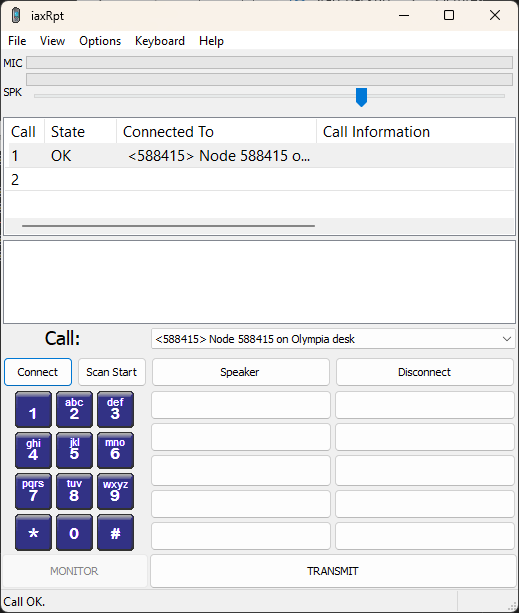The image size is (519, 613).
Task: Close the iaxRpt window
Action: coord(495,16)
